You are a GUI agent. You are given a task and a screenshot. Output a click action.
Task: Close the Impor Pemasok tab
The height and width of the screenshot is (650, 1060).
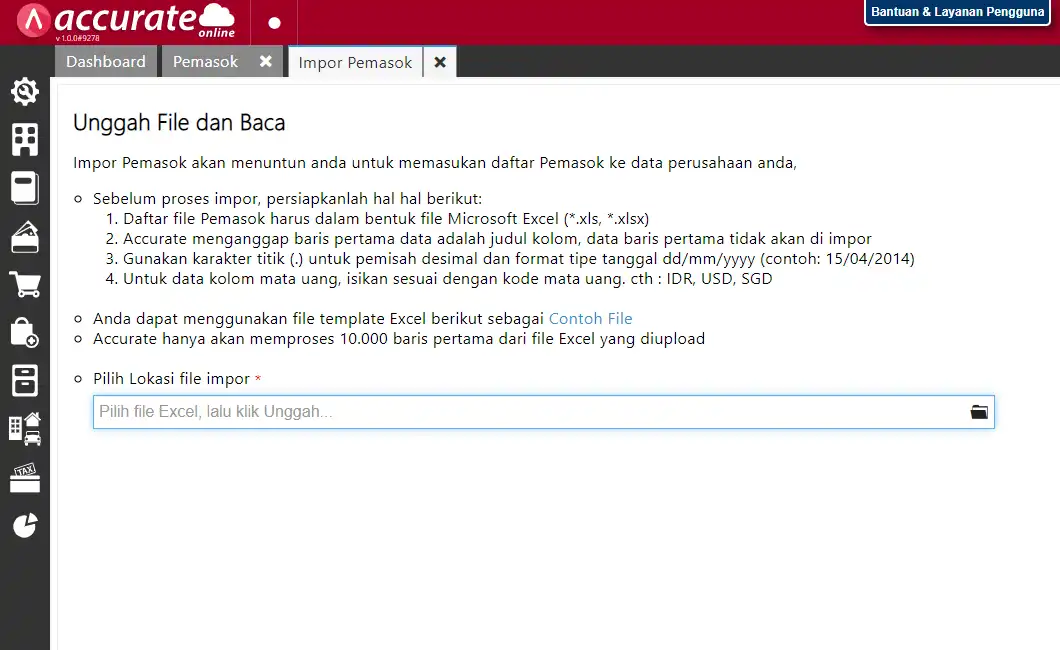click(440, 62)
